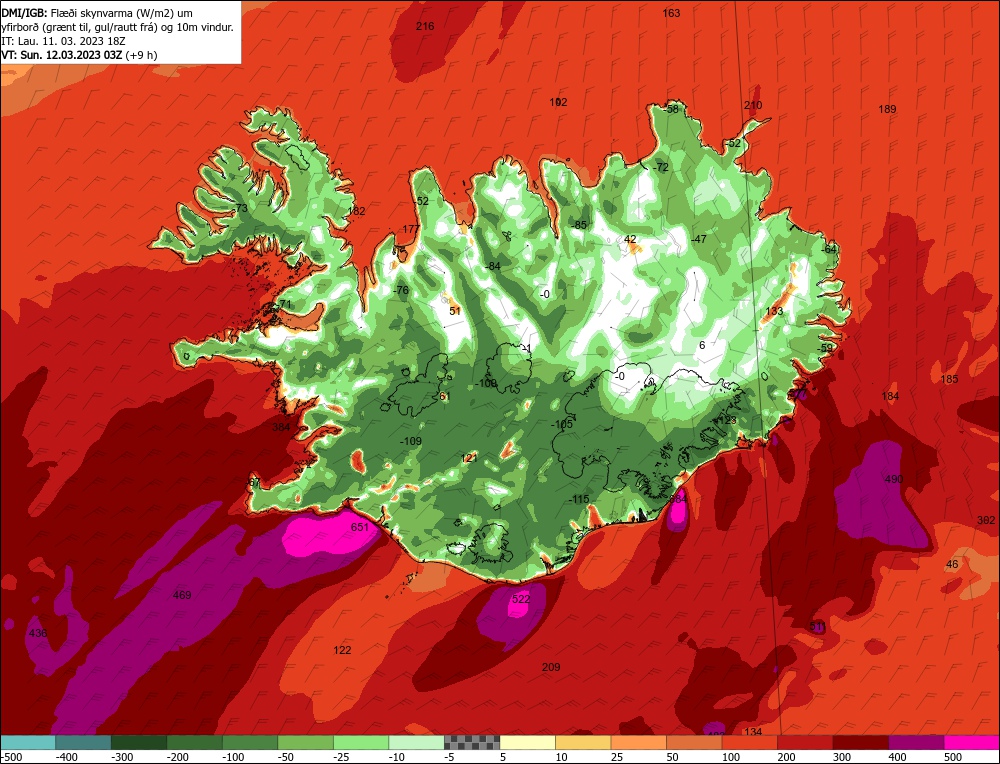This screenshot has width=1000, height=764.
Task: Click the init time text 'IT: Lau. 11. 03. 2023 18Z'
Action: (63, 41)
